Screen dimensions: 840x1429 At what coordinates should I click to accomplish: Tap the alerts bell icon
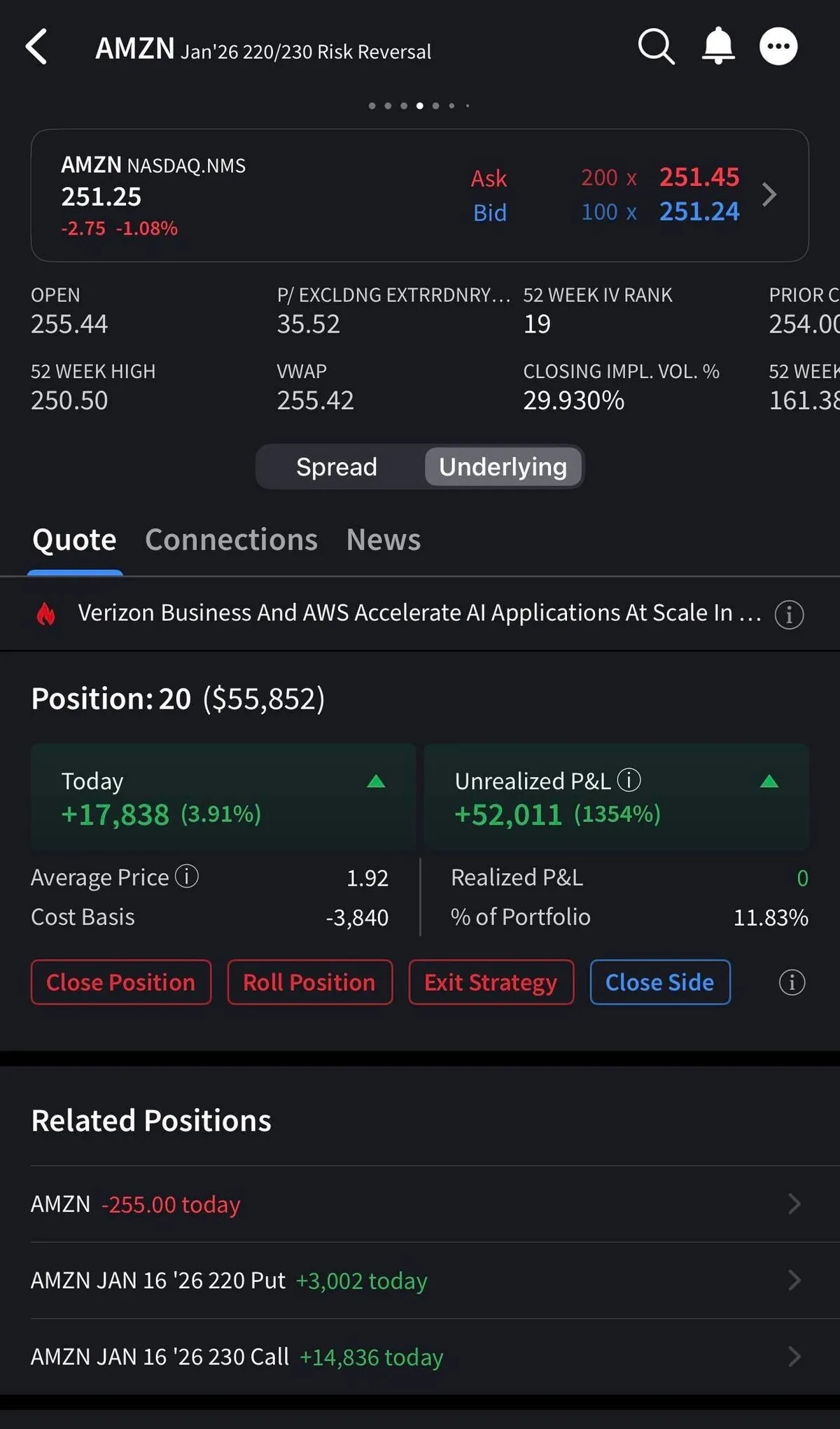[x=718, y=47]
